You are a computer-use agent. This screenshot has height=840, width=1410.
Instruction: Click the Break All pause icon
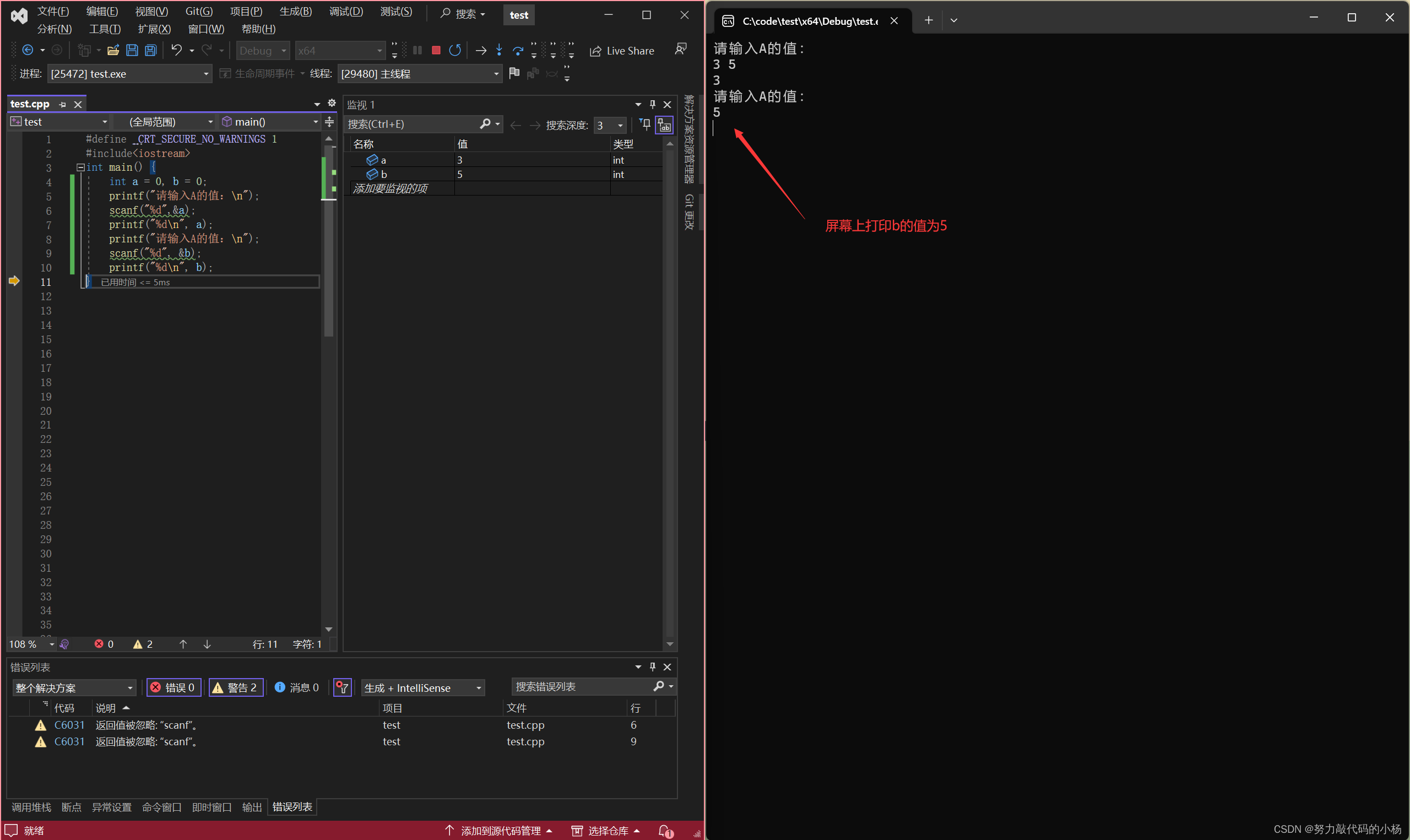417,50
